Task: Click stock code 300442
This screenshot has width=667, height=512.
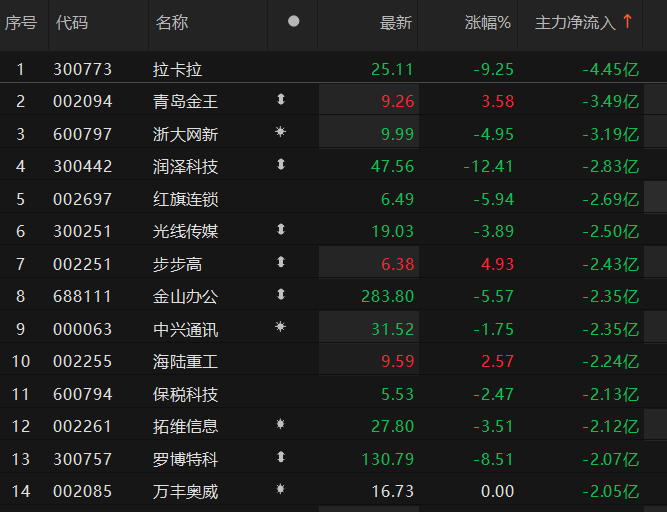Action: (x=83, y=167)
